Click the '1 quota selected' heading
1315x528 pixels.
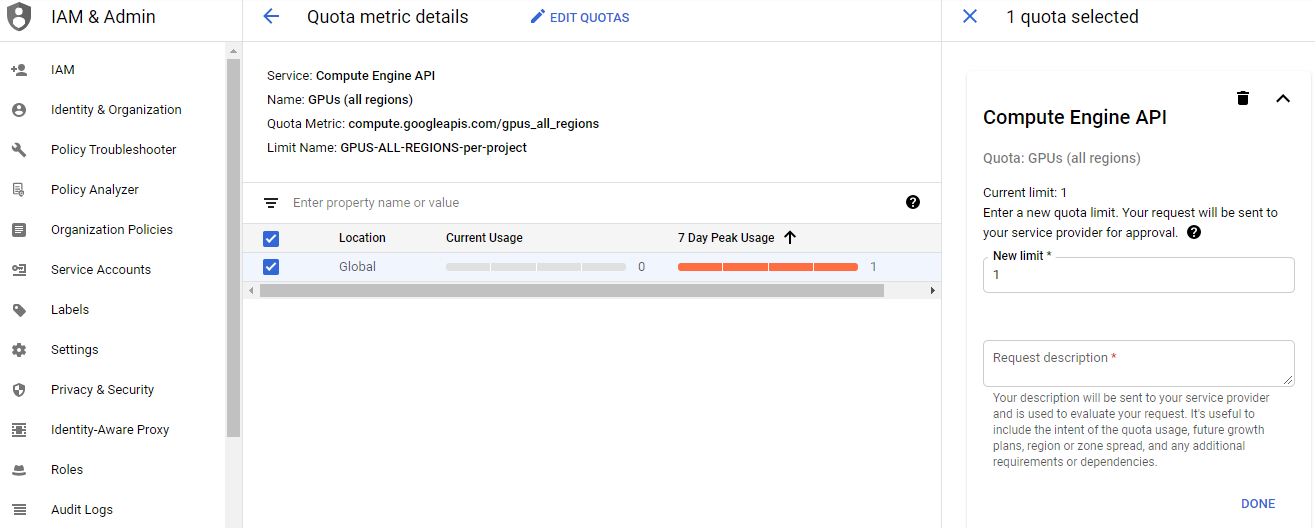point(1072,17)
